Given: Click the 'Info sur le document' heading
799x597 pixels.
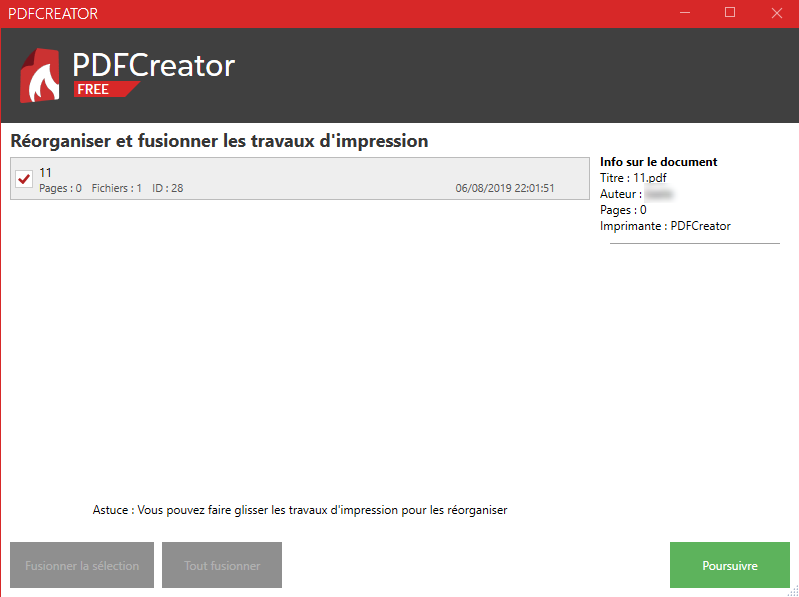Looking at the screenshot, I should click(658, 162).
